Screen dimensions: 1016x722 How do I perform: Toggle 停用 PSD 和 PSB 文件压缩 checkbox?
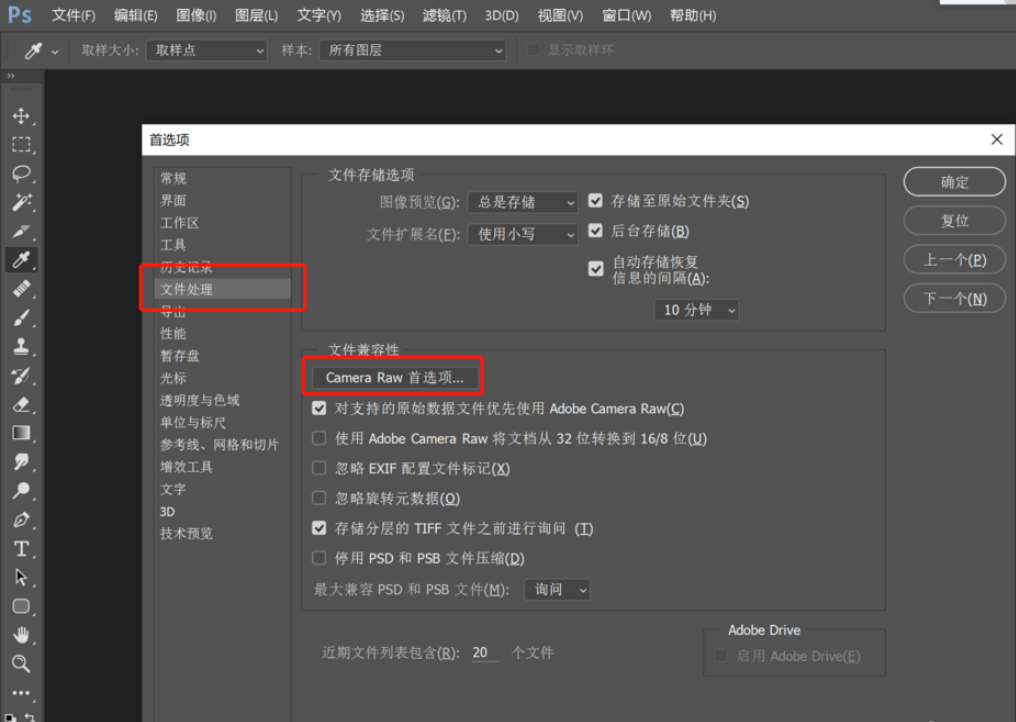[319, 558]
